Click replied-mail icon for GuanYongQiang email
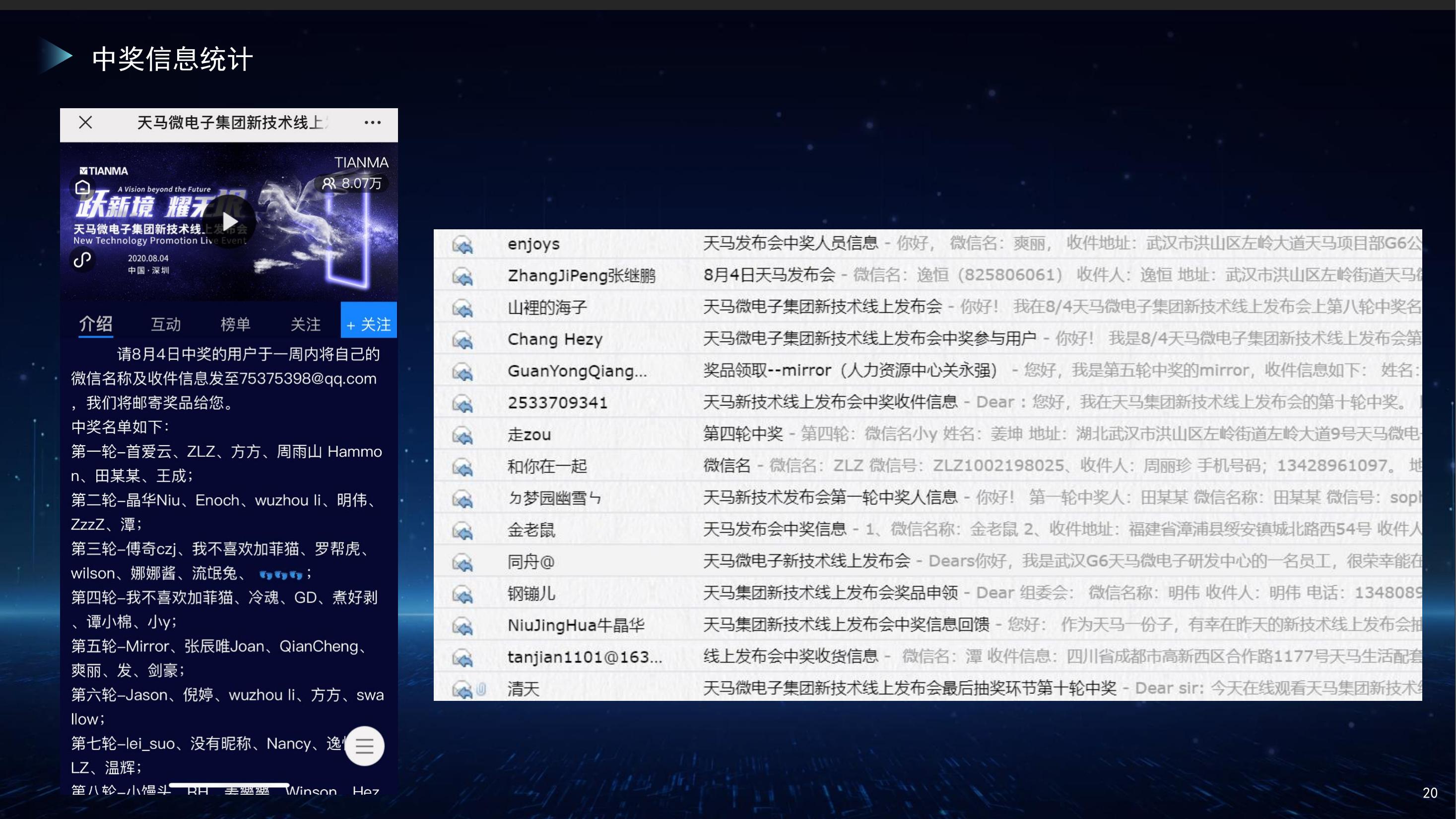The width and height of the screenshot is (1456, 819). click(463, 371)
